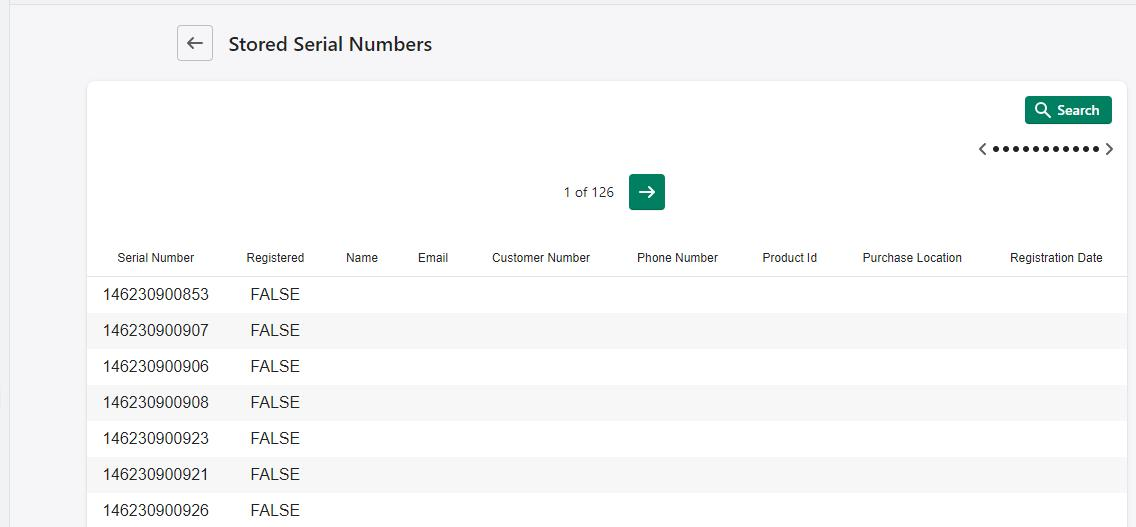Click the Purchase Location column header
The height and width of the screenshot is (527, 1136).
coord(912,258)
